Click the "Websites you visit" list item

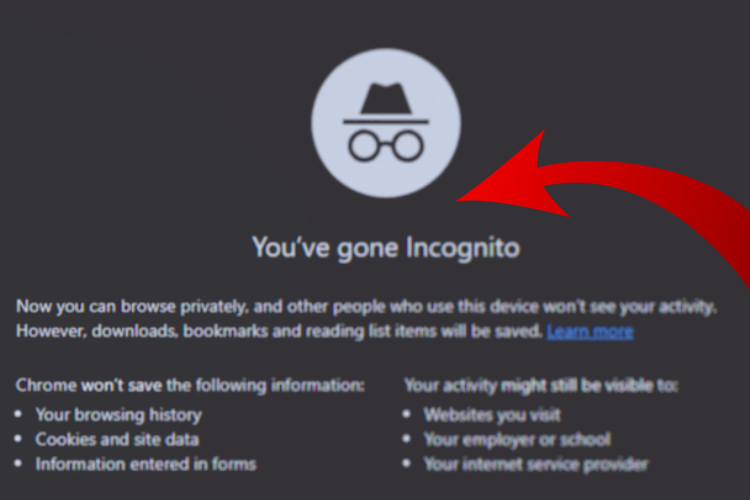tap(492, 413)
